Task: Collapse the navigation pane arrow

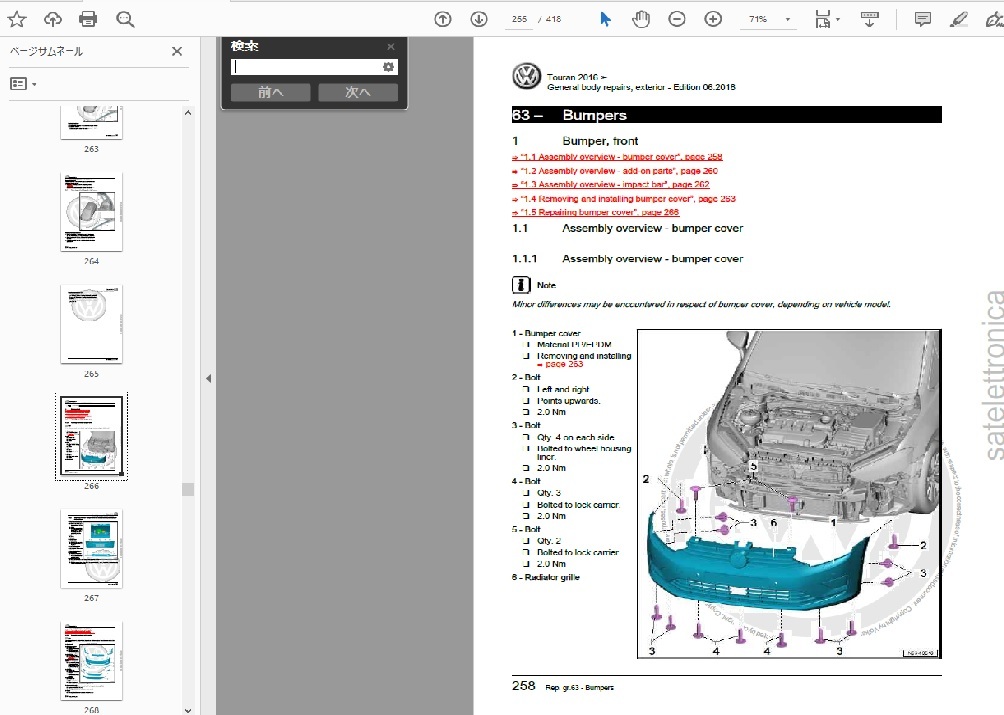Action: (208, 378)
